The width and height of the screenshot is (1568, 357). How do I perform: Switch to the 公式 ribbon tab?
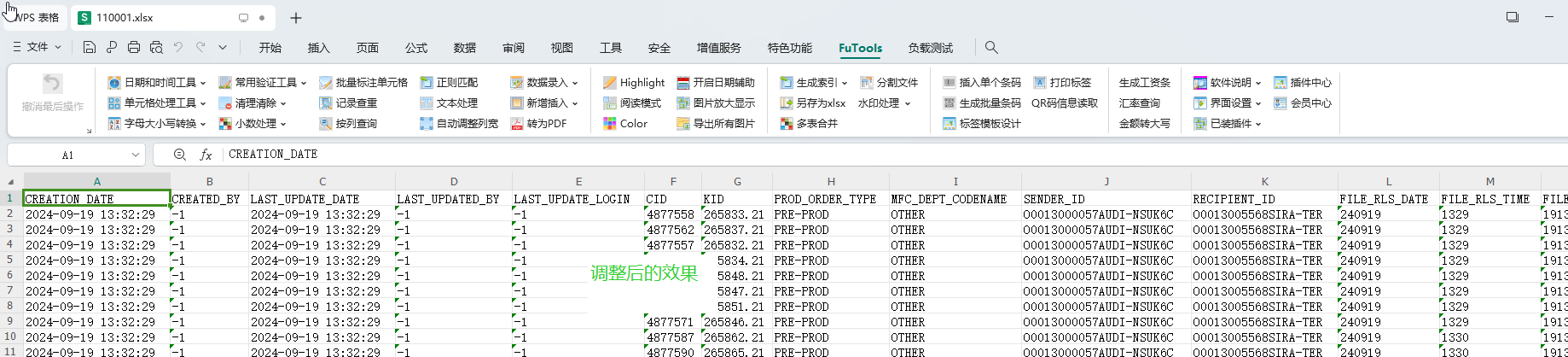coord(416,48)
